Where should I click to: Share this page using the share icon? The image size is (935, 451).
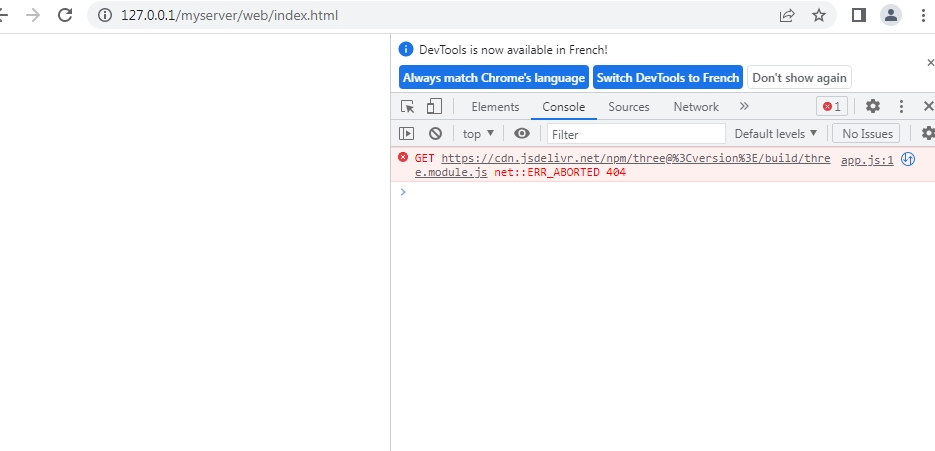pyautogui.click(x=787, y=15)
